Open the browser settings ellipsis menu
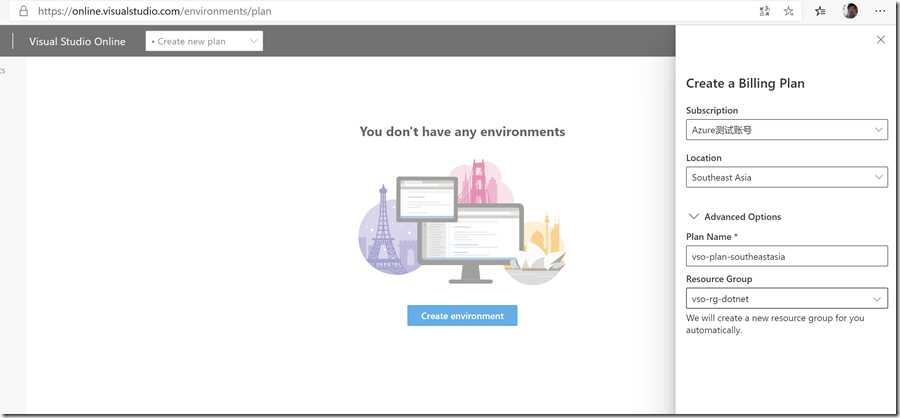 880,11
